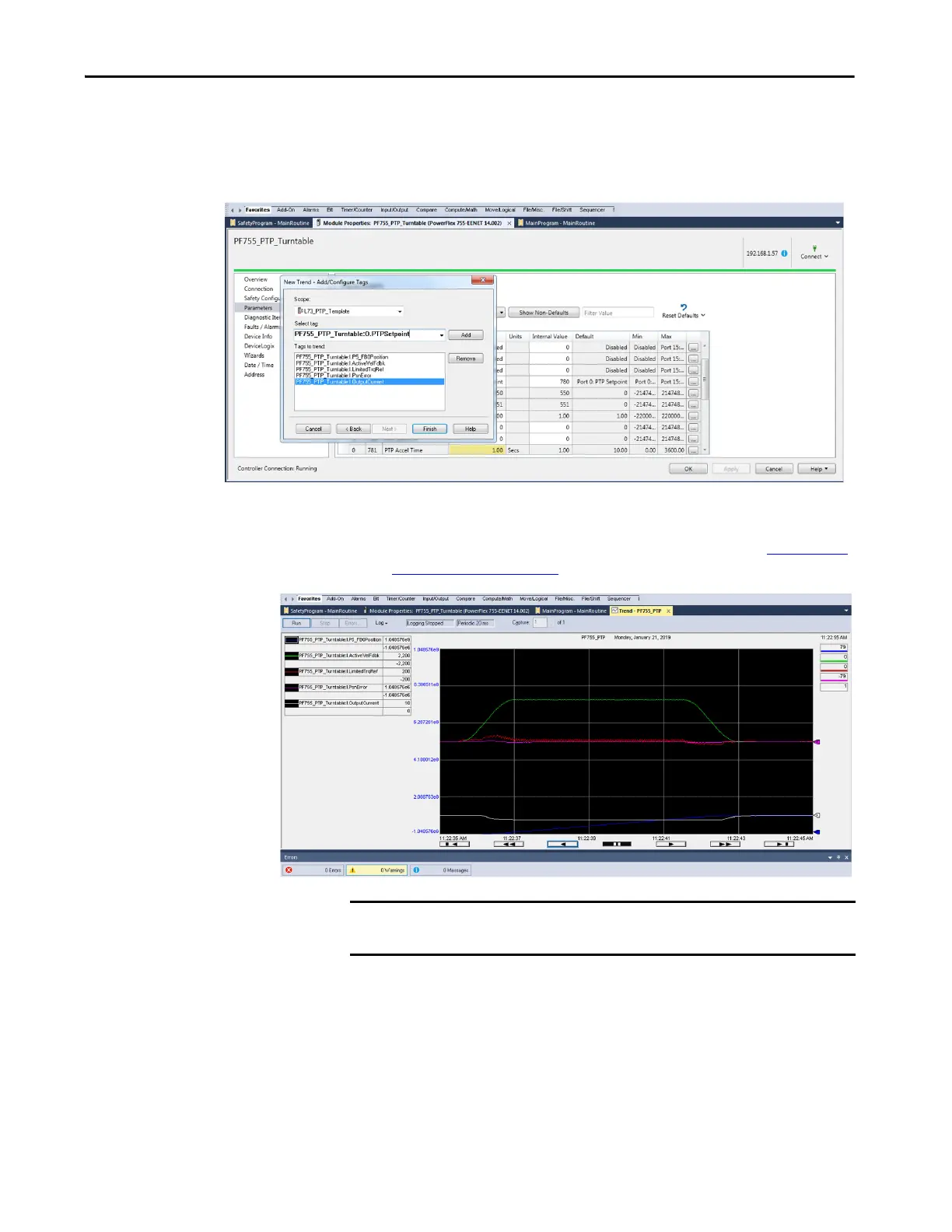This screenshot has width=952, height=1232.
Task: Click the trend playback step-back button
Action: point(562,844)
